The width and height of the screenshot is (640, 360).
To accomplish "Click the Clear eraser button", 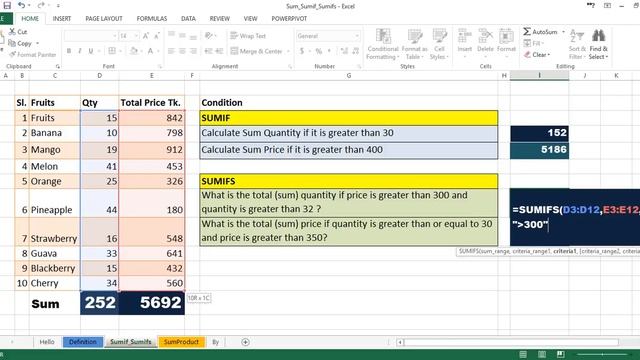I will (537, 54).
